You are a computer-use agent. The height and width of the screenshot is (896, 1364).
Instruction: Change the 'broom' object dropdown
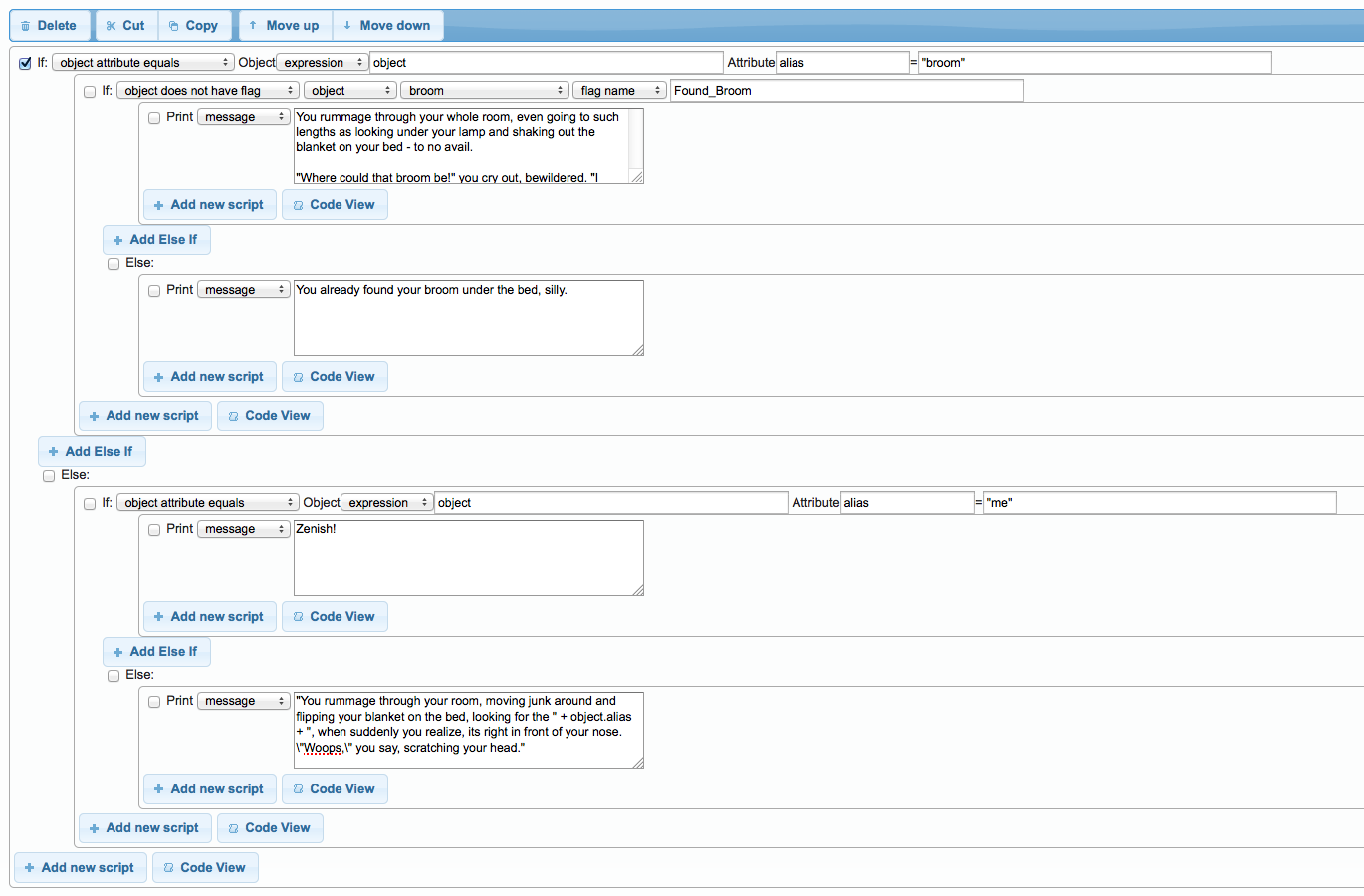(484, 89)
